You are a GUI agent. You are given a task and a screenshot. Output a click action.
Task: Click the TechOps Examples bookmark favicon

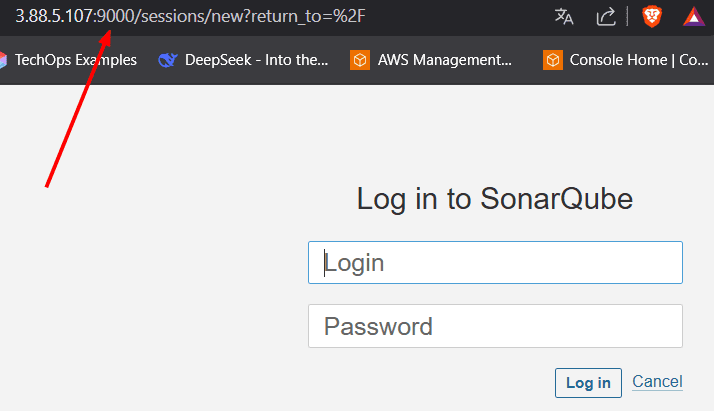click(x=3, y=60)
